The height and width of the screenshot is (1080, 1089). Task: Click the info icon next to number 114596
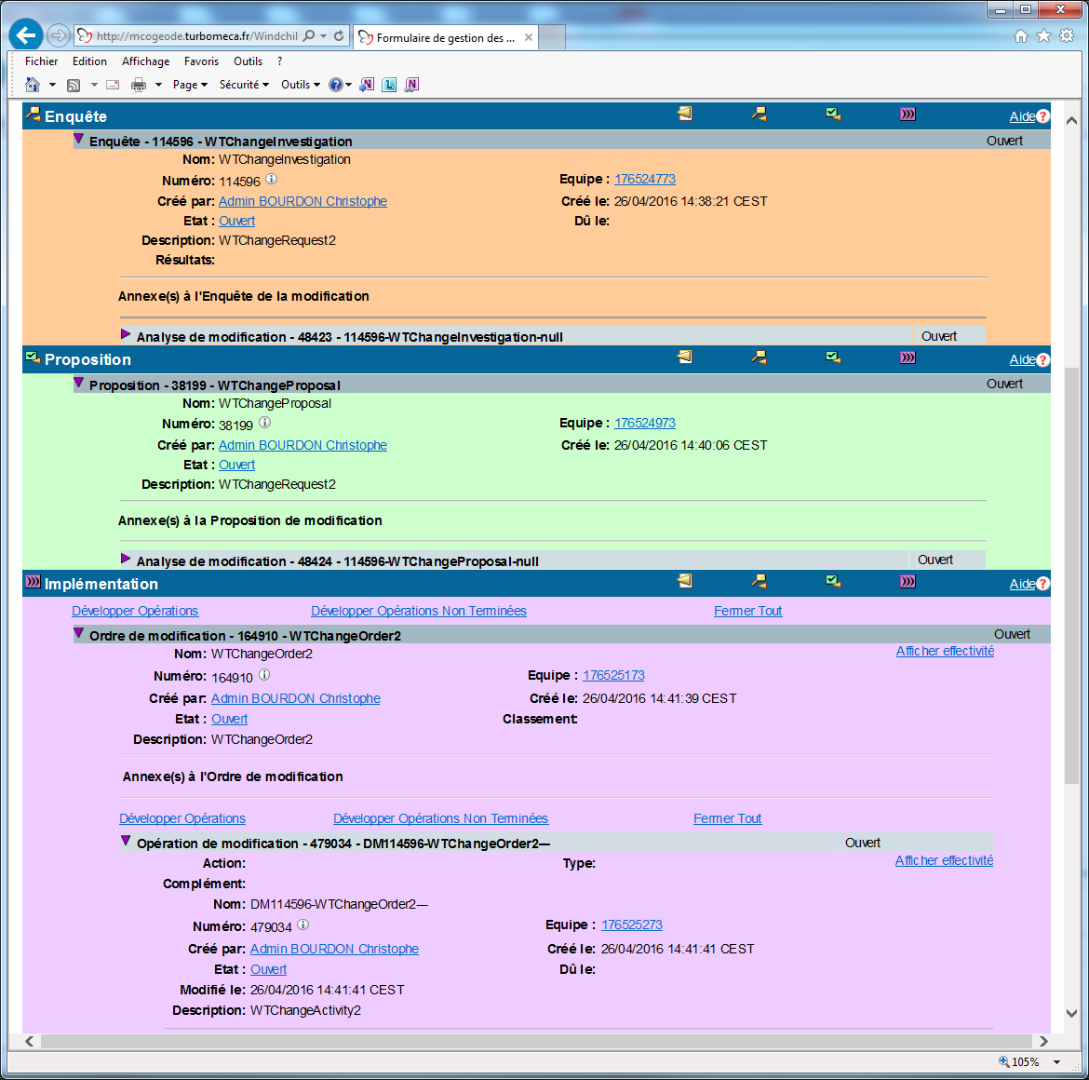click(x=271, y=180)
